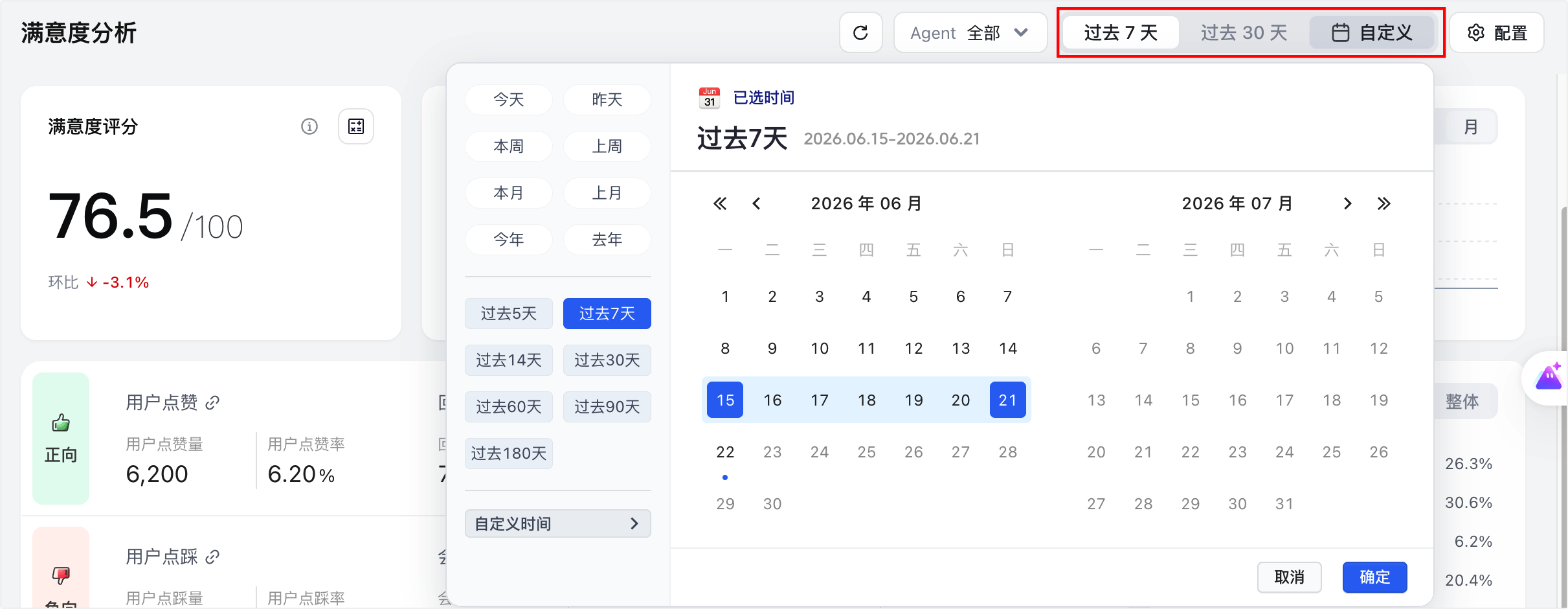1568x609 pixels.
Task: Go back one year with double-left arrow
Action: (720, 203)
